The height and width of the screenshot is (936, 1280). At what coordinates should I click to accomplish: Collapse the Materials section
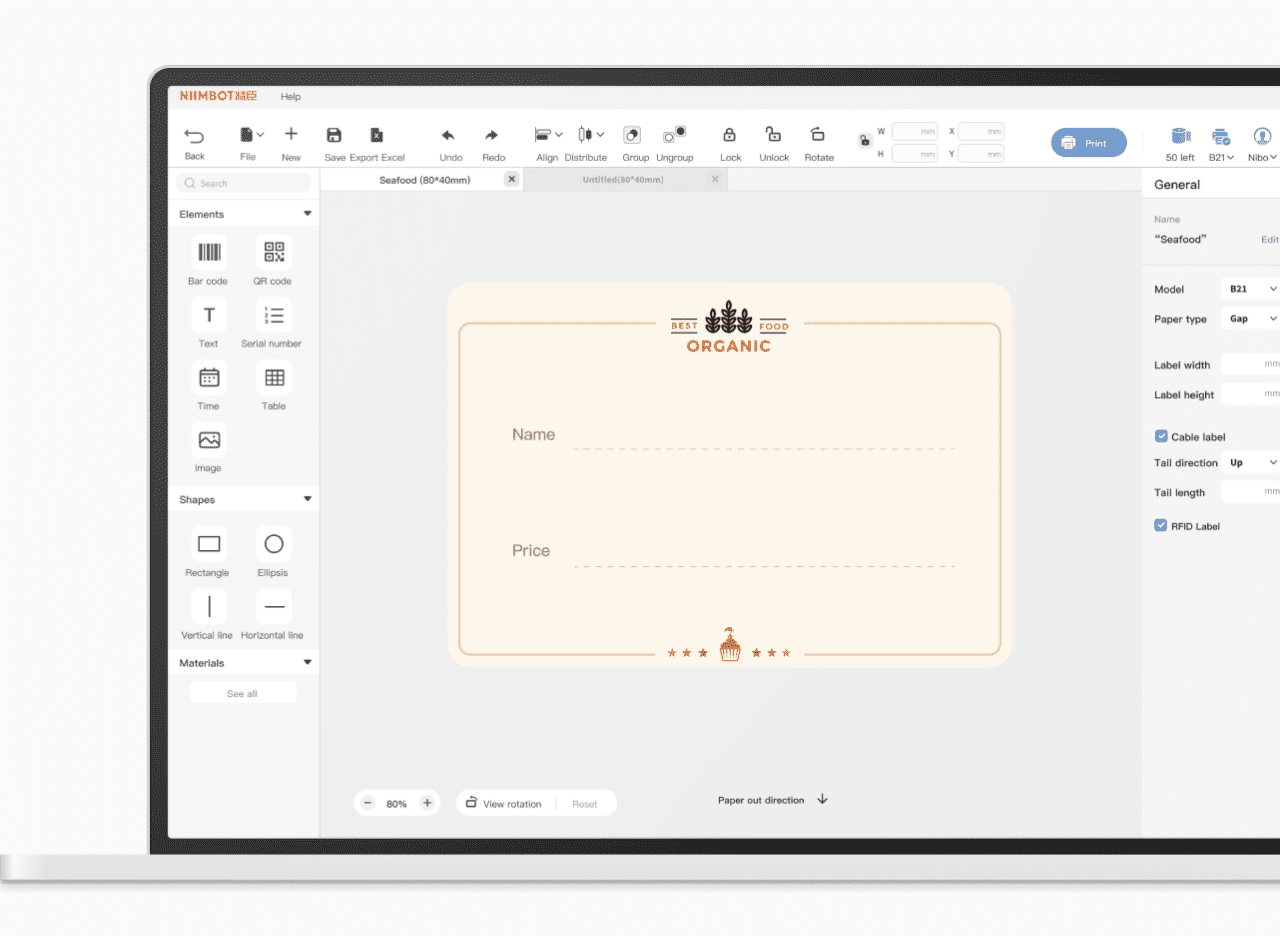click(307, 663)
